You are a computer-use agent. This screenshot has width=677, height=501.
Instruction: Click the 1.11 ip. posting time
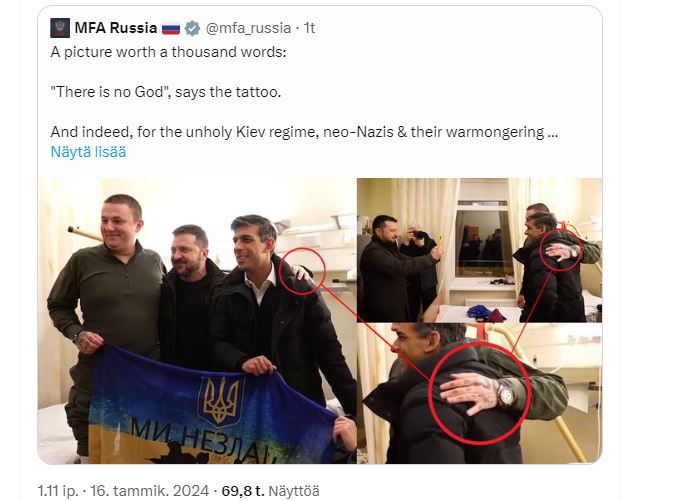click(58, 491)
